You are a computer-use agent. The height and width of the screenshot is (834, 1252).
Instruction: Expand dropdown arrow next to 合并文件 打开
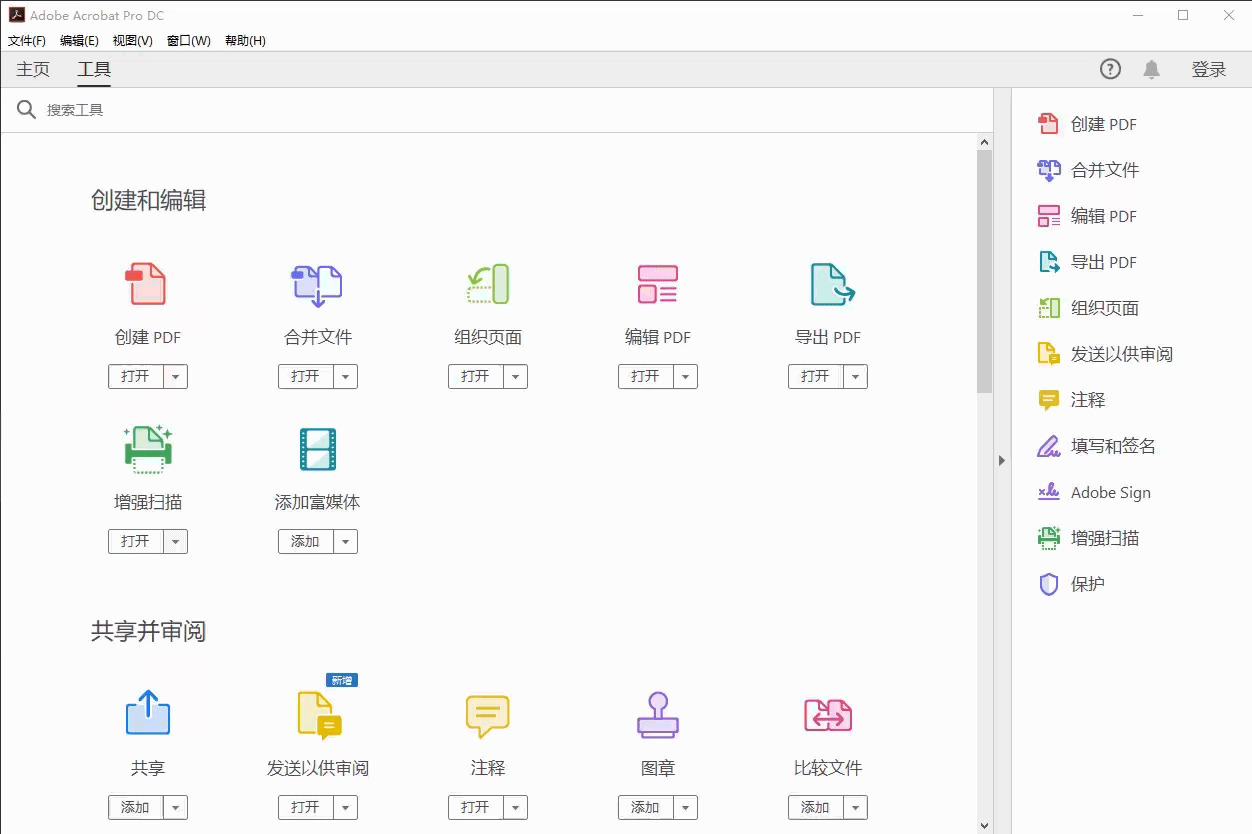coord(345,377)
